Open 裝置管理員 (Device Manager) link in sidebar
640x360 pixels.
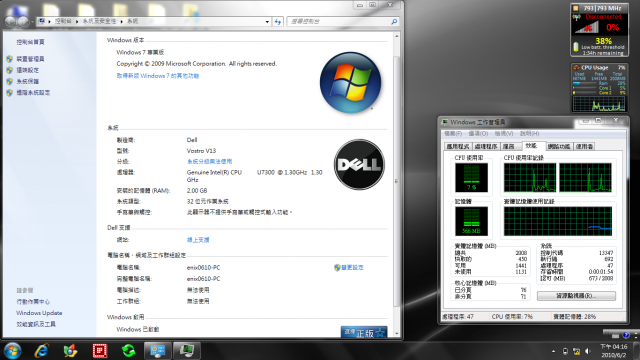[30, 59]
